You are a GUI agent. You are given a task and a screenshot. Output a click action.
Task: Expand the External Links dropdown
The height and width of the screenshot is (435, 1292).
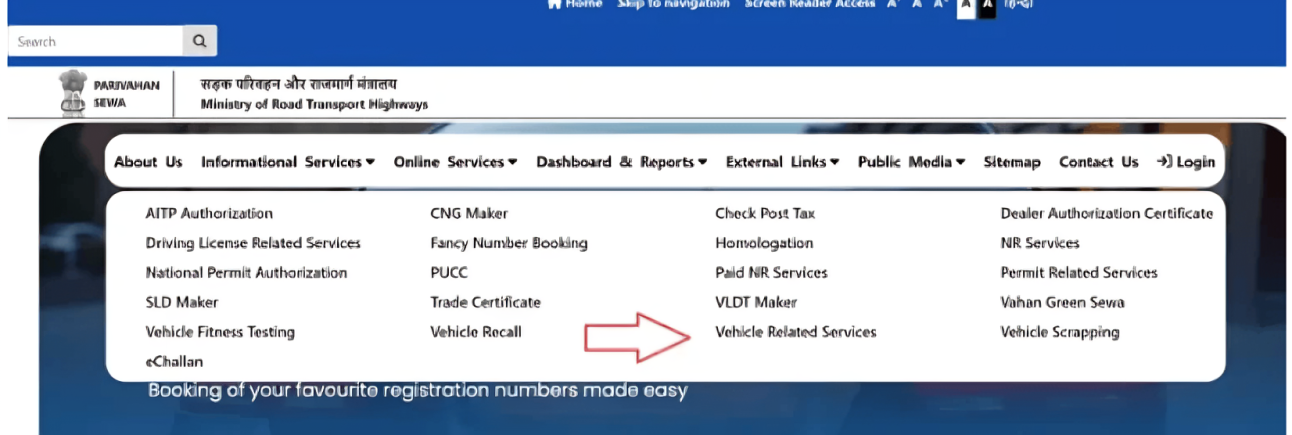tap(782, 162)
